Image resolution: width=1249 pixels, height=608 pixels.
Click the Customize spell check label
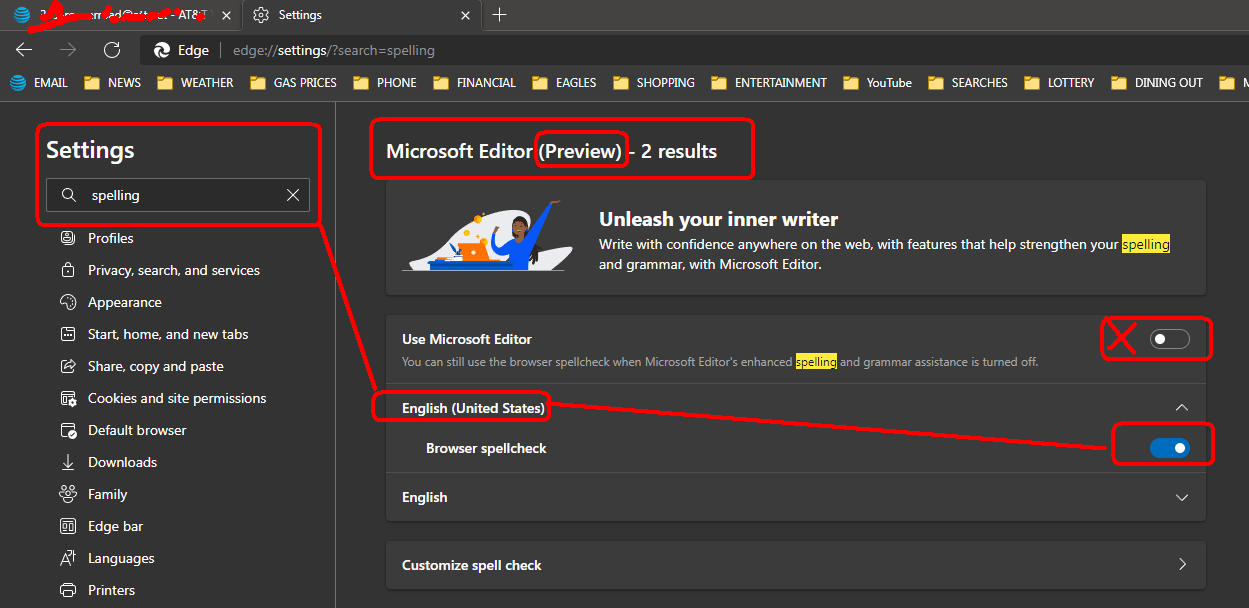(x=472, y=565)
